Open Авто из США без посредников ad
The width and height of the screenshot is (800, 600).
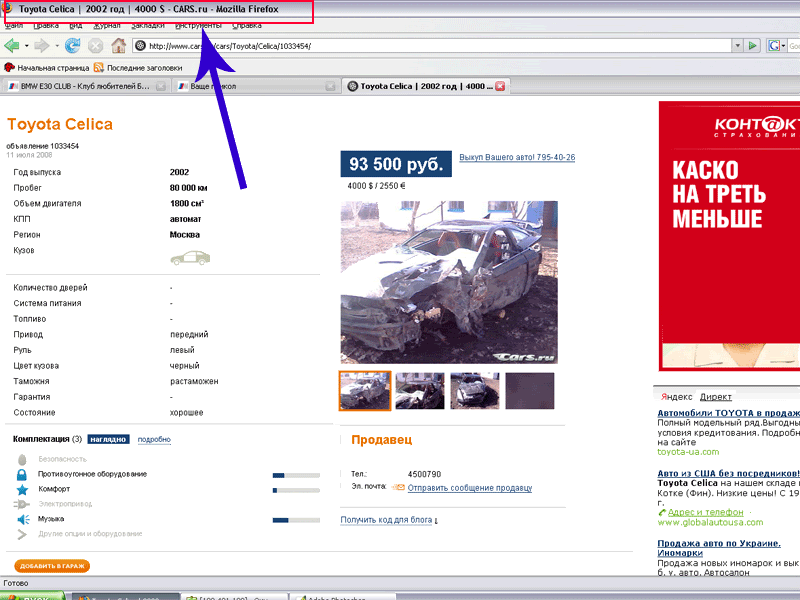(x=729, y=473)
